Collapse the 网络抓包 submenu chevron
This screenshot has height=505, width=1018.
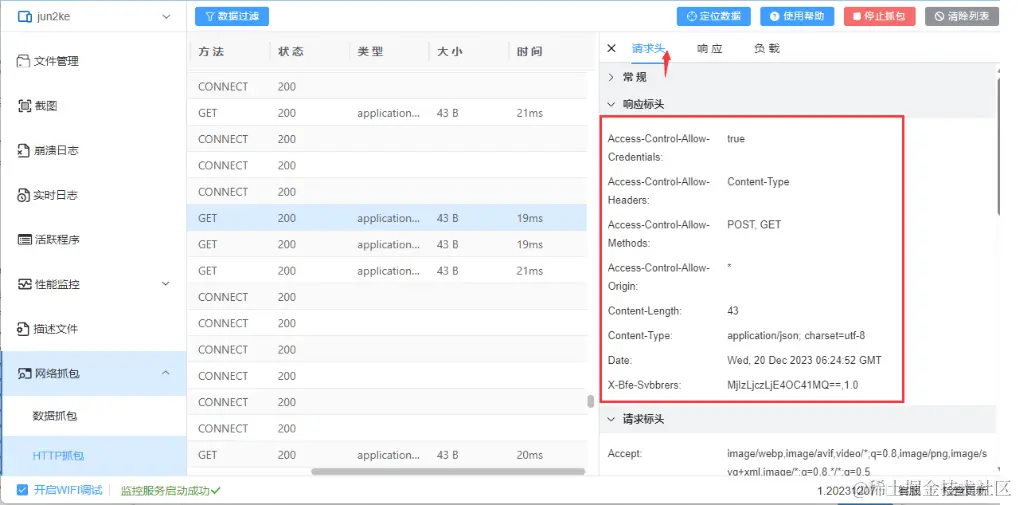(166, 373)
